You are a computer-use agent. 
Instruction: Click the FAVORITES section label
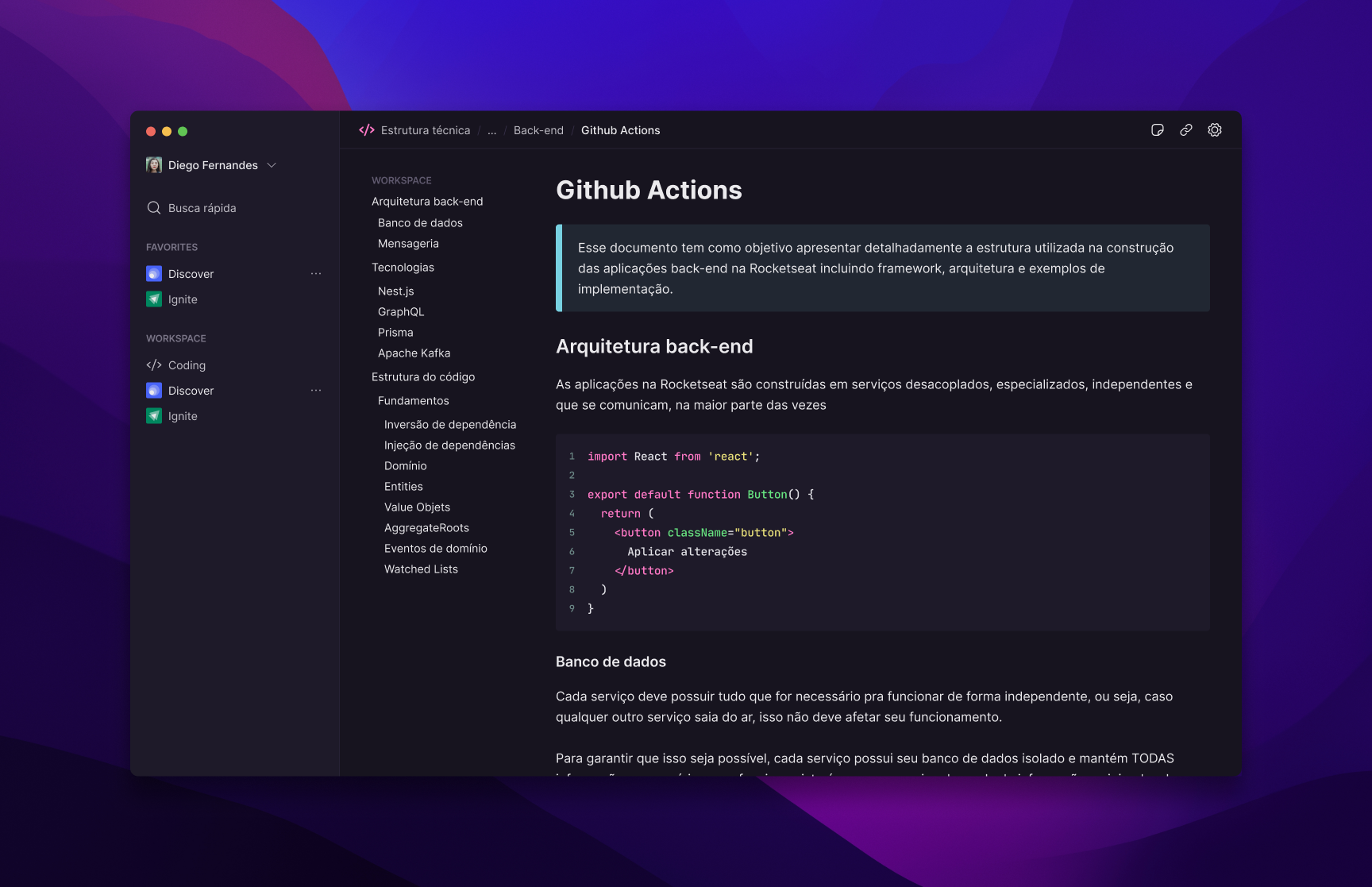pos(171,247)
